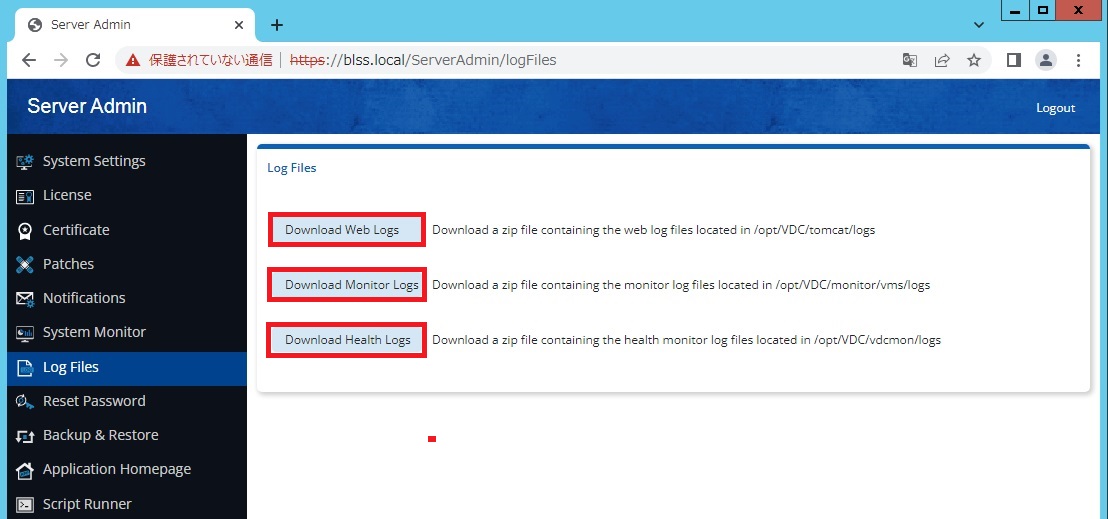Screen dimensions: 1108x519
Task: Click the Log Files document icon
Action: click(x=25, y=368)
